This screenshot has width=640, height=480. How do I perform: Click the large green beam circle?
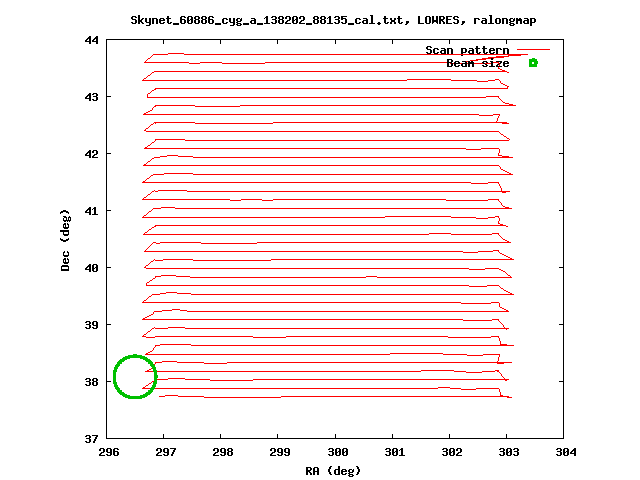[135, 376]
